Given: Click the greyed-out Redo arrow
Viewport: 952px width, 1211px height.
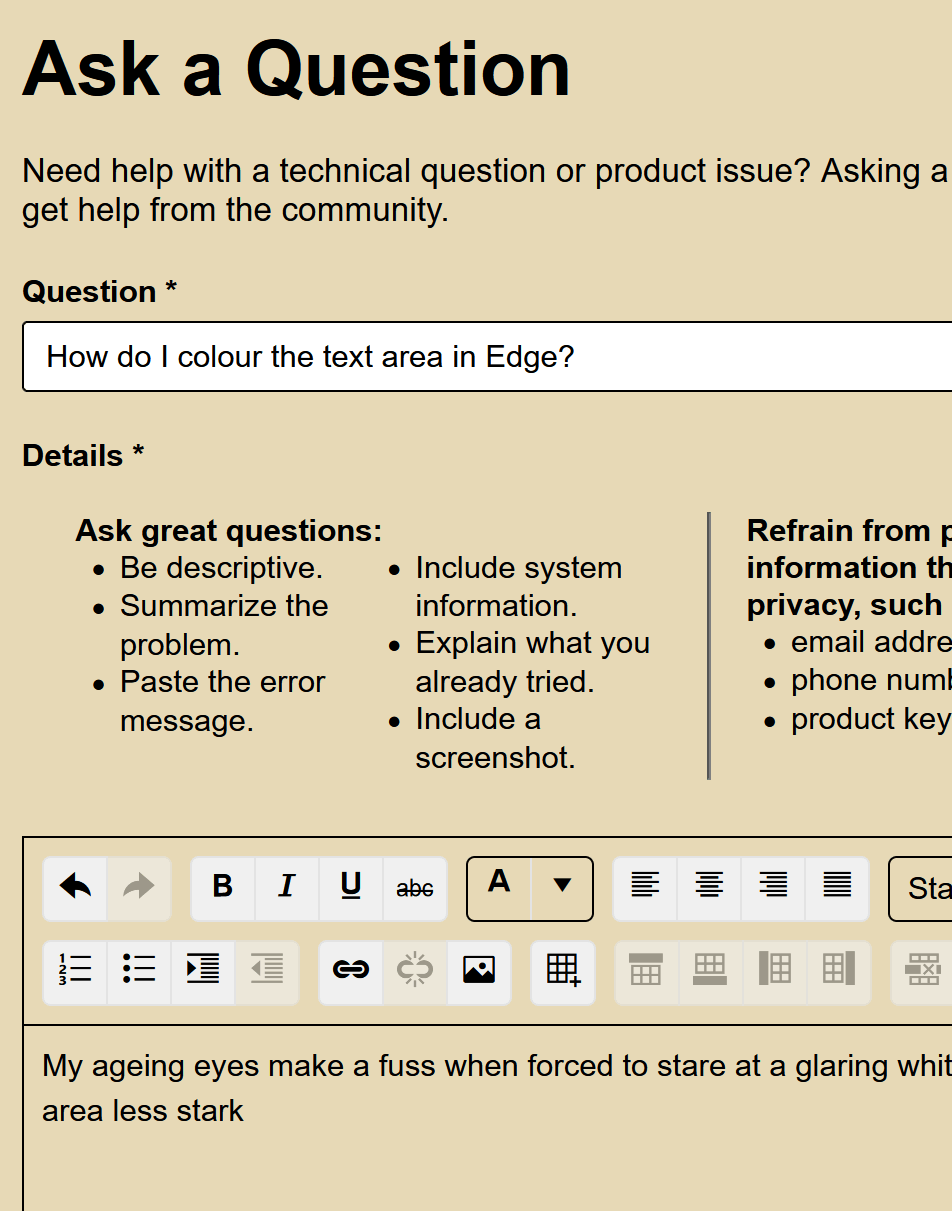Looking at the screenshot, I should tap(139, 888).
